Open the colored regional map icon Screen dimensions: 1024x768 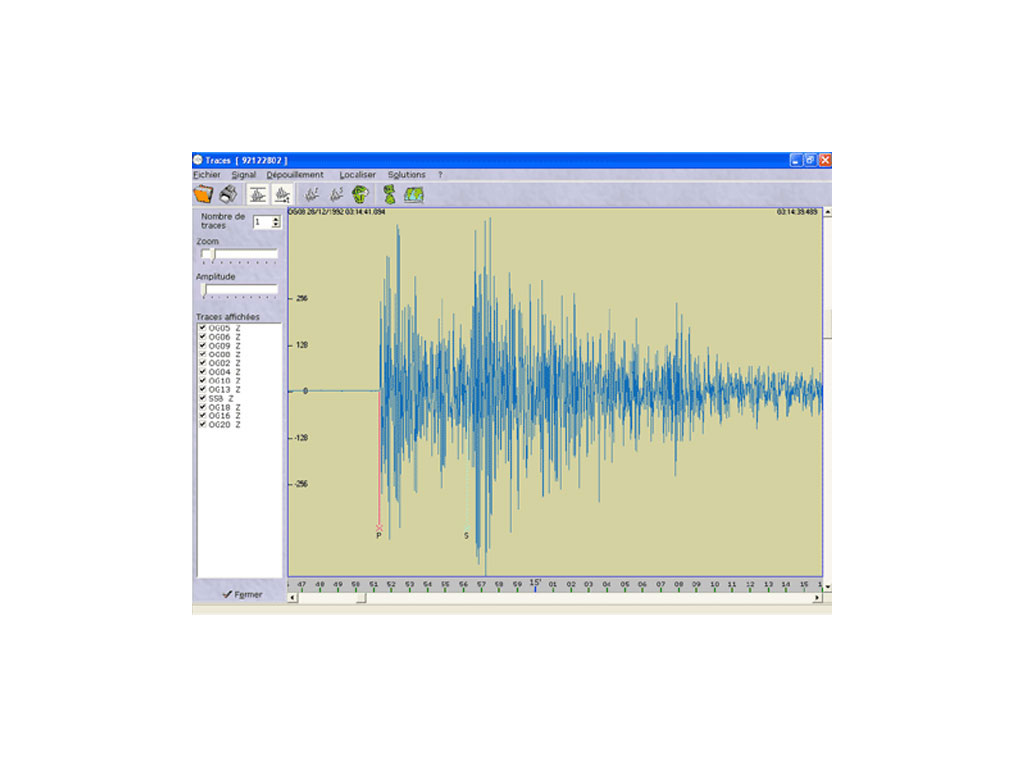[414, 194]
